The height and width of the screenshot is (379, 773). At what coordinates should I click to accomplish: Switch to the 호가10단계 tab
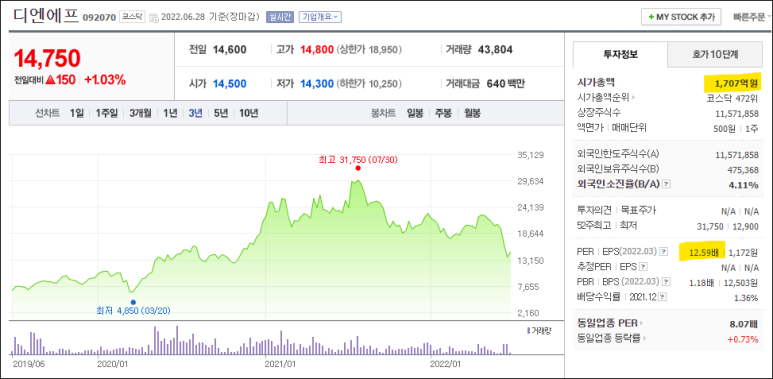pos(715,55)
